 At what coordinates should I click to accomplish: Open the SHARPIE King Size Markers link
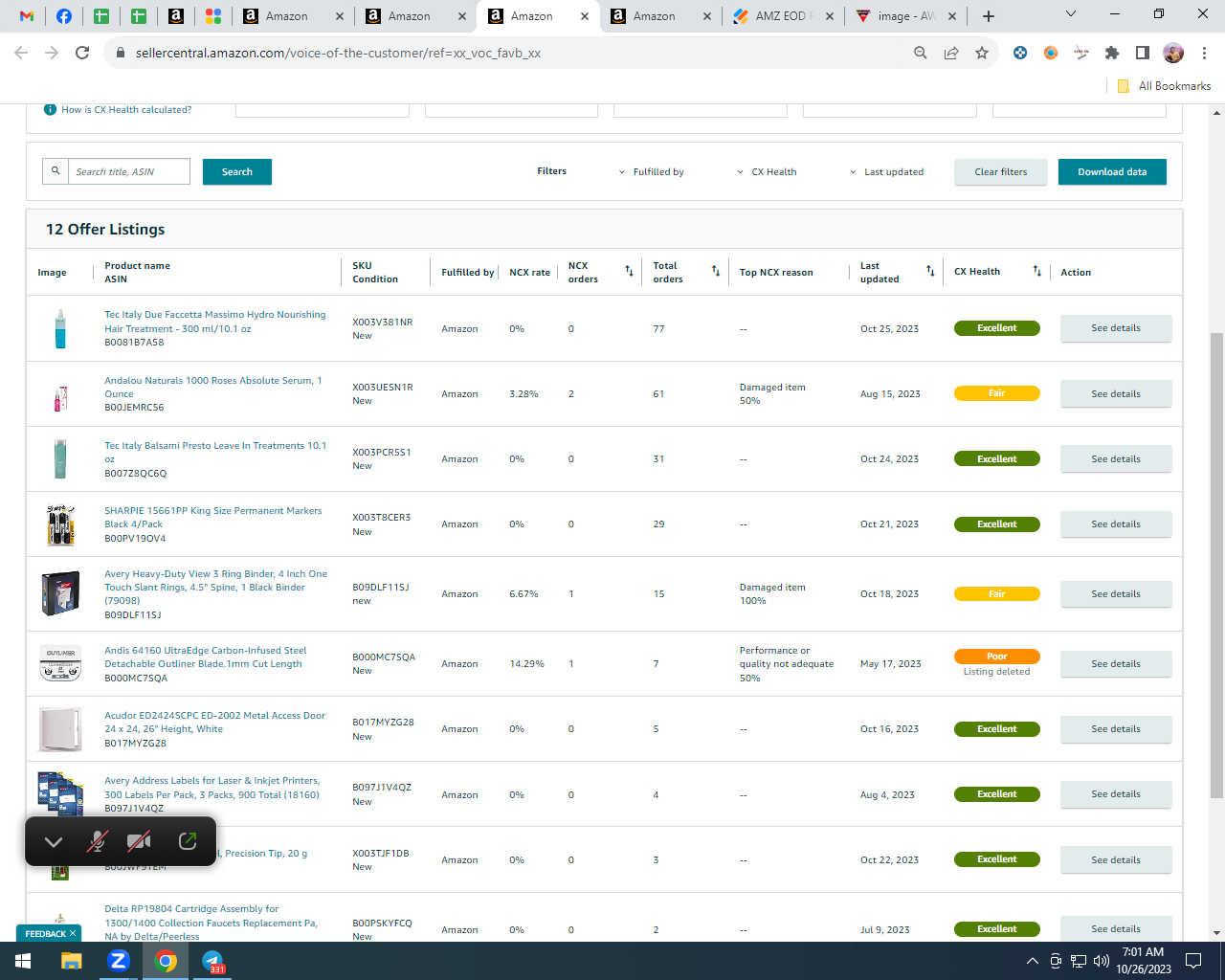pyautogui.click(x=212, y=518)
